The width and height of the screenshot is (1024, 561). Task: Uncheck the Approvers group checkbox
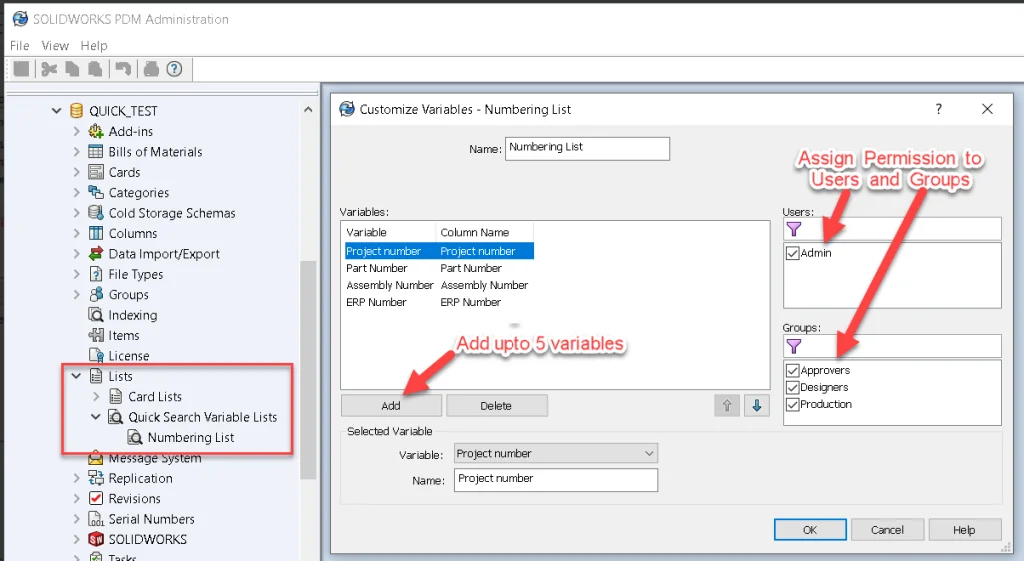(793, 370)
